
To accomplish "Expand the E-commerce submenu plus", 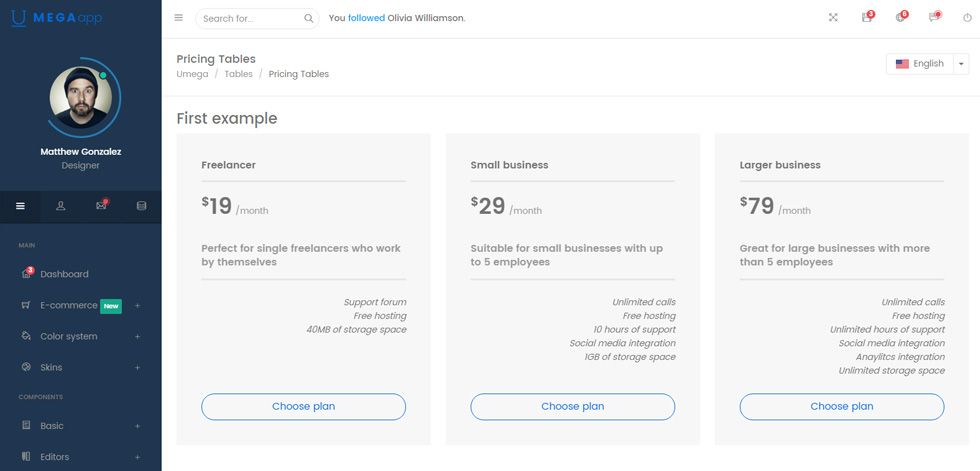I will [x=138, y=305].
